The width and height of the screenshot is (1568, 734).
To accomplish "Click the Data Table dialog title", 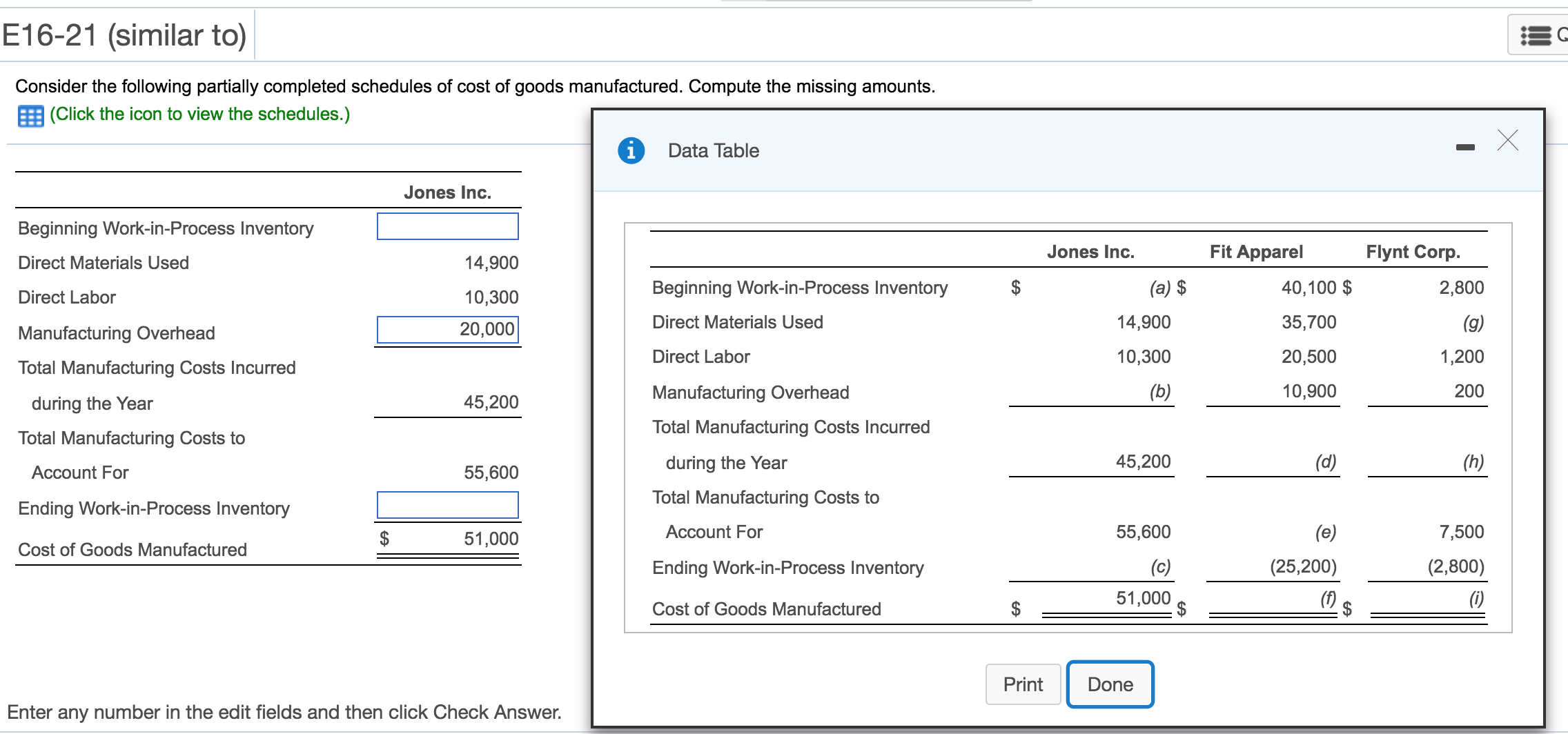I will click(x=713, y=150).
